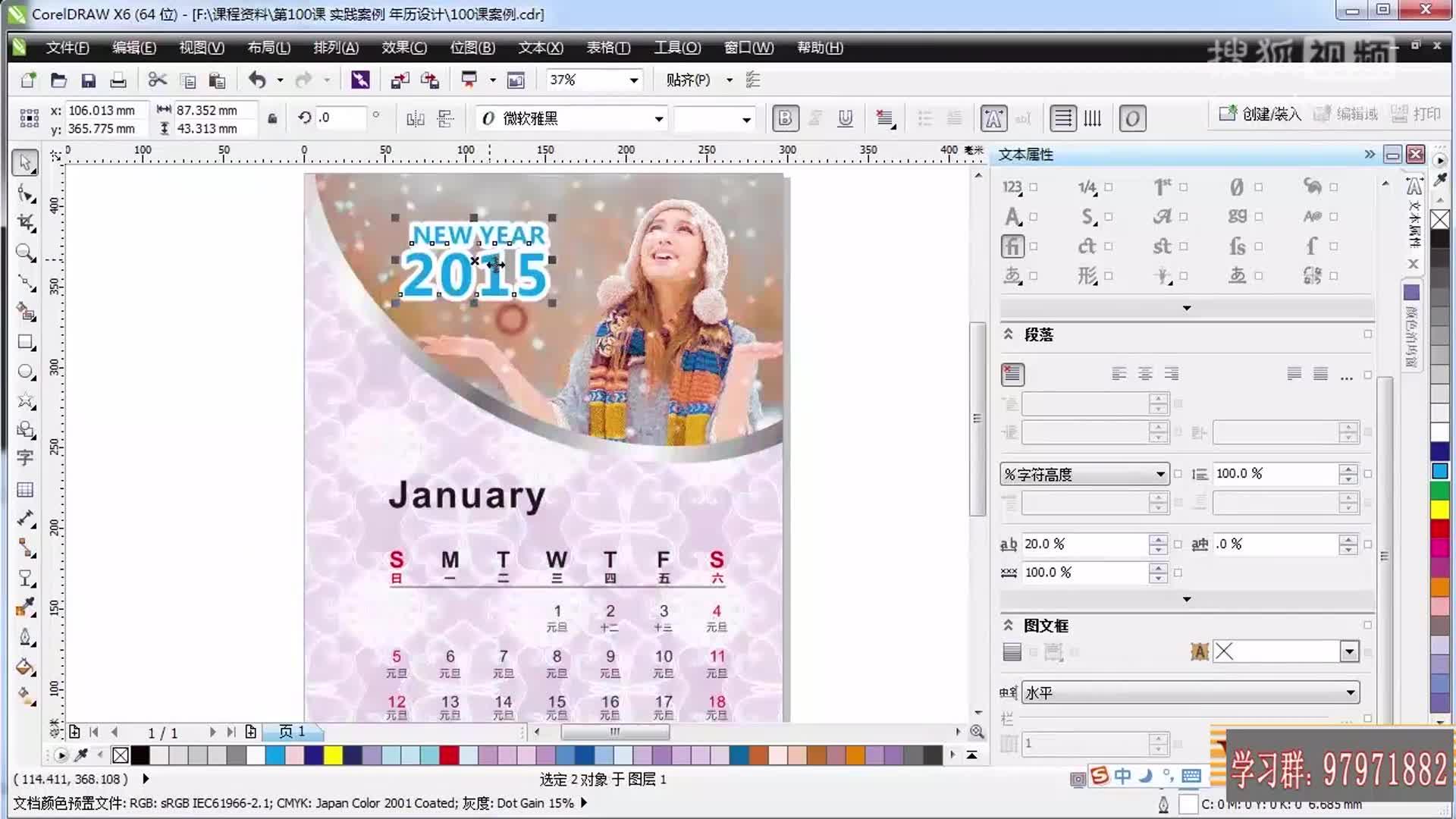Select the Pick tool
The height and width of the screenshot is (819, 1456).
coord(25,162)
